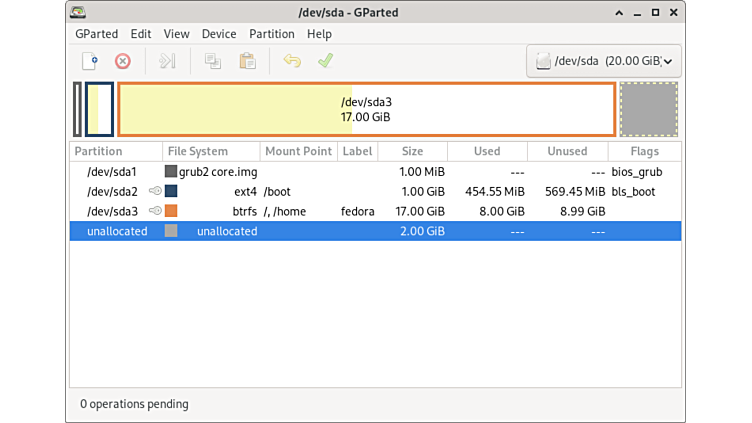Click the File System column header
The height and width of the screenshot is (423, 752).
tap(198, 151)
